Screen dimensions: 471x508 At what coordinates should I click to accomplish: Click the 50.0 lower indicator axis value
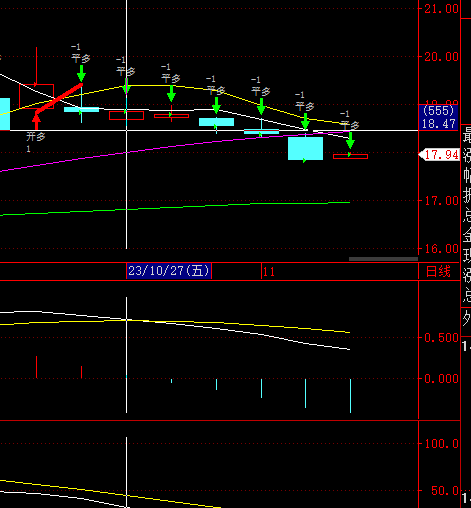point(445,491)
